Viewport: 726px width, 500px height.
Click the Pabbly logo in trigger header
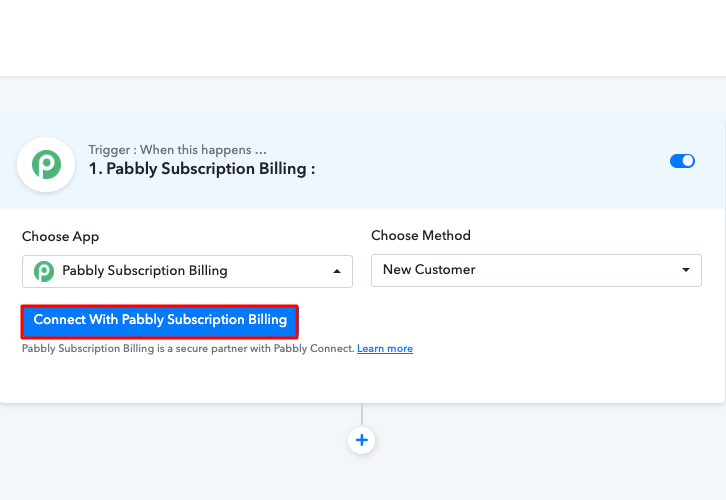[x=46, y=164]
